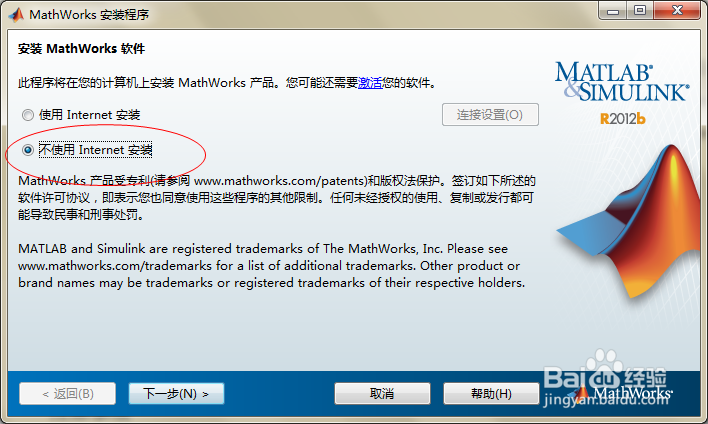
Task: Open the 激活 hyperlink
Action: [370, 83]
